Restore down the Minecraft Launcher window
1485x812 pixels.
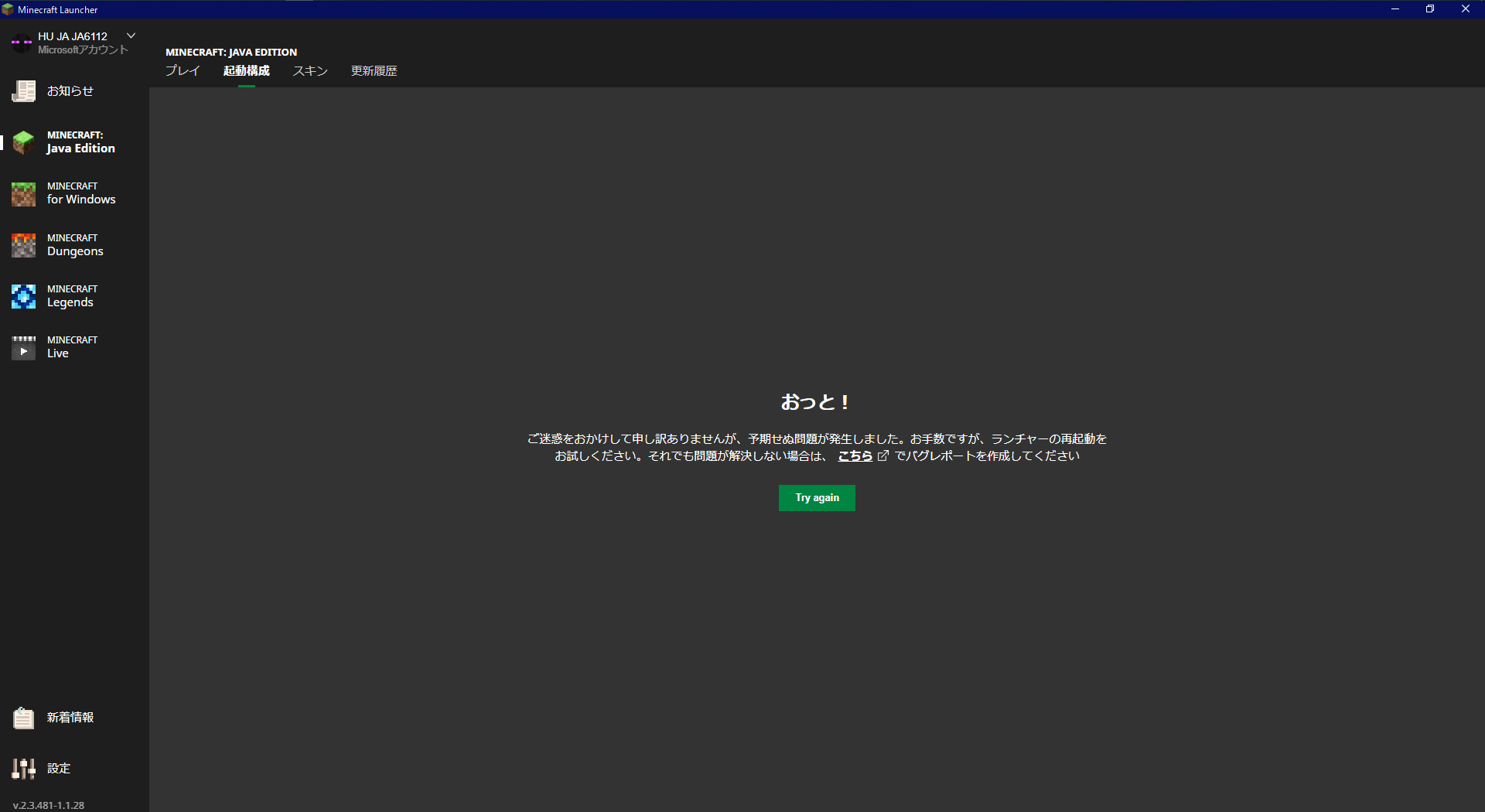(1430, 9)
